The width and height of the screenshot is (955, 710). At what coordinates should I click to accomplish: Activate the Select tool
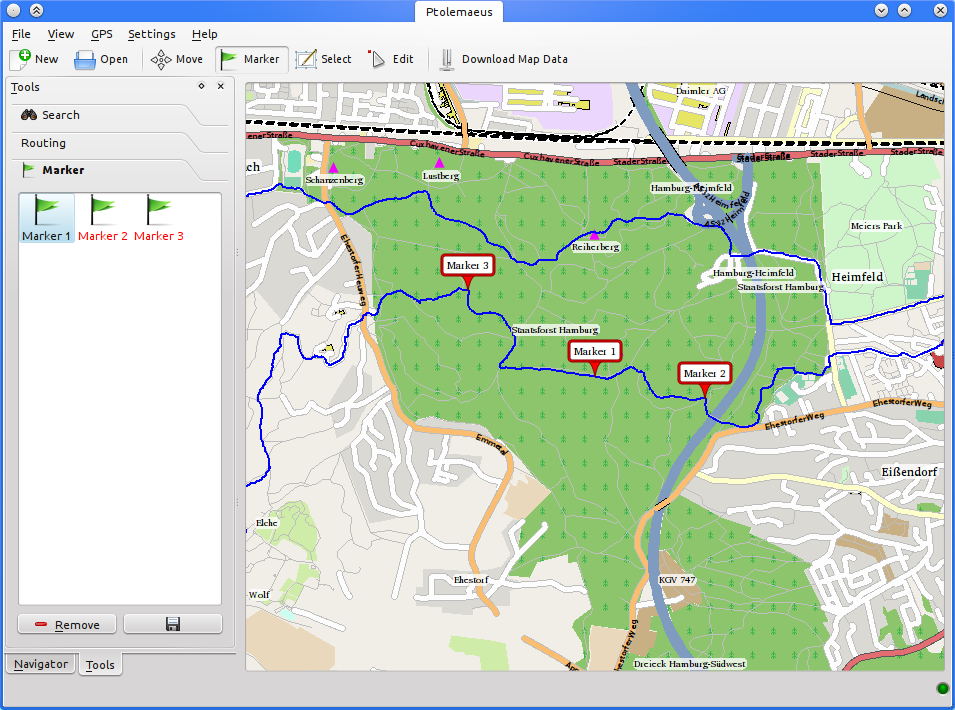[x=323, y=59]
